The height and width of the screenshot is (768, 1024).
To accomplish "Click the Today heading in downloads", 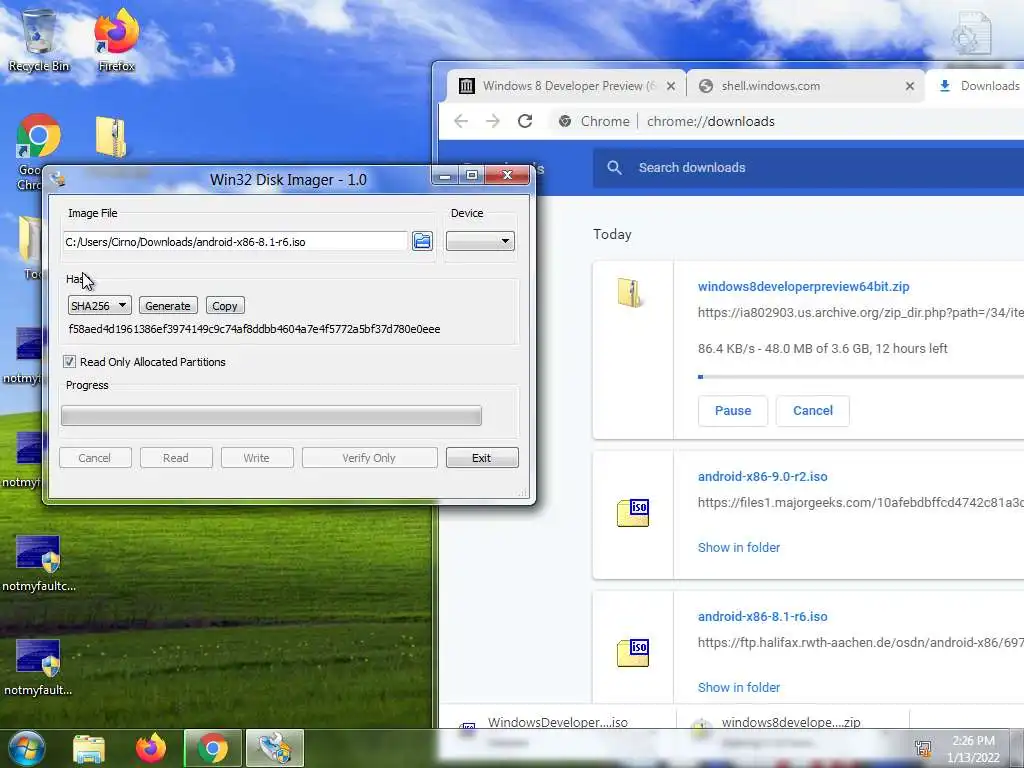I will [x=612, y=234].
